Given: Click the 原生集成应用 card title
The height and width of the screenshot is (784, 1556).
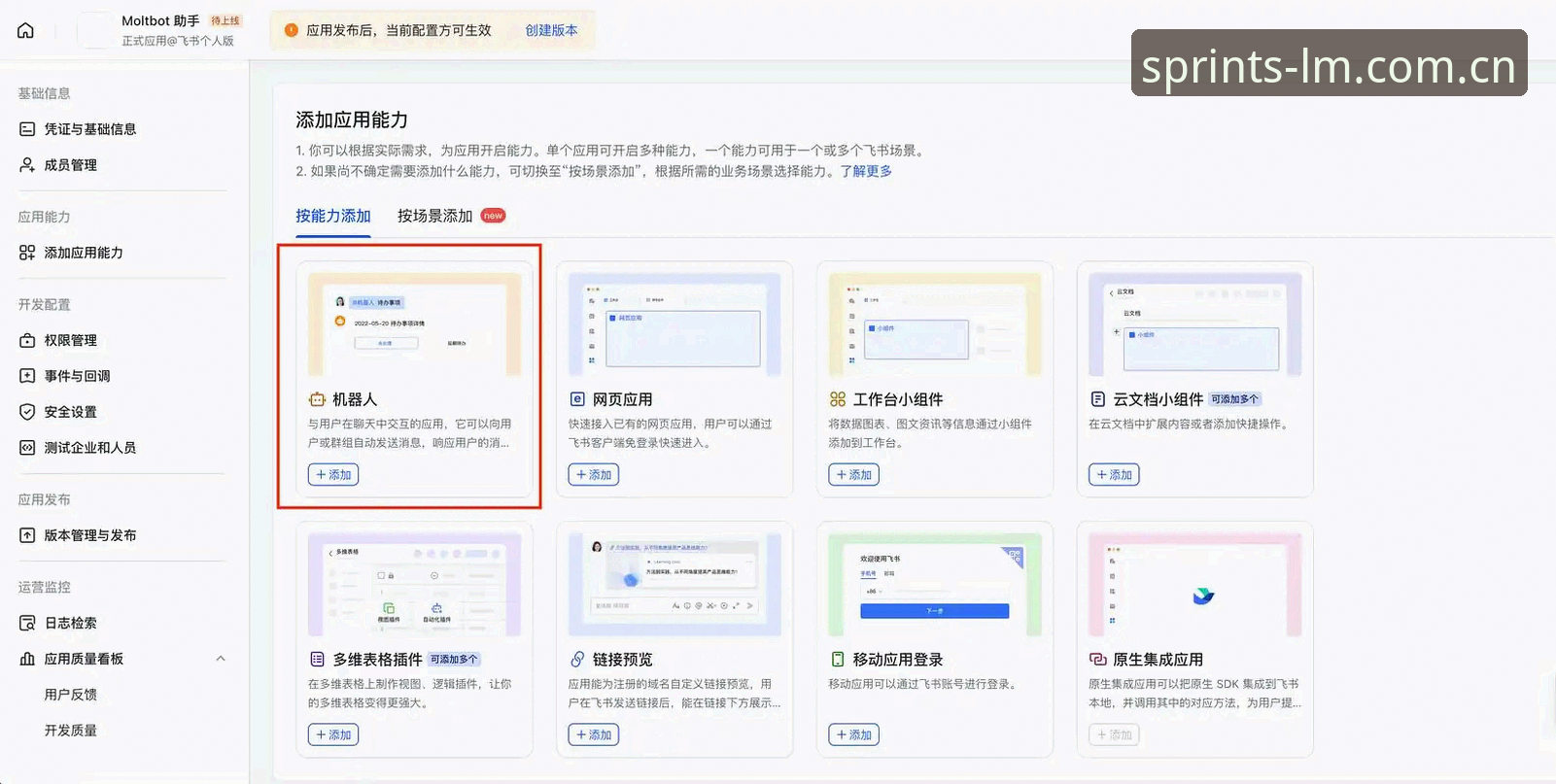Looking at the screenshot, I should pos(1158,660).
